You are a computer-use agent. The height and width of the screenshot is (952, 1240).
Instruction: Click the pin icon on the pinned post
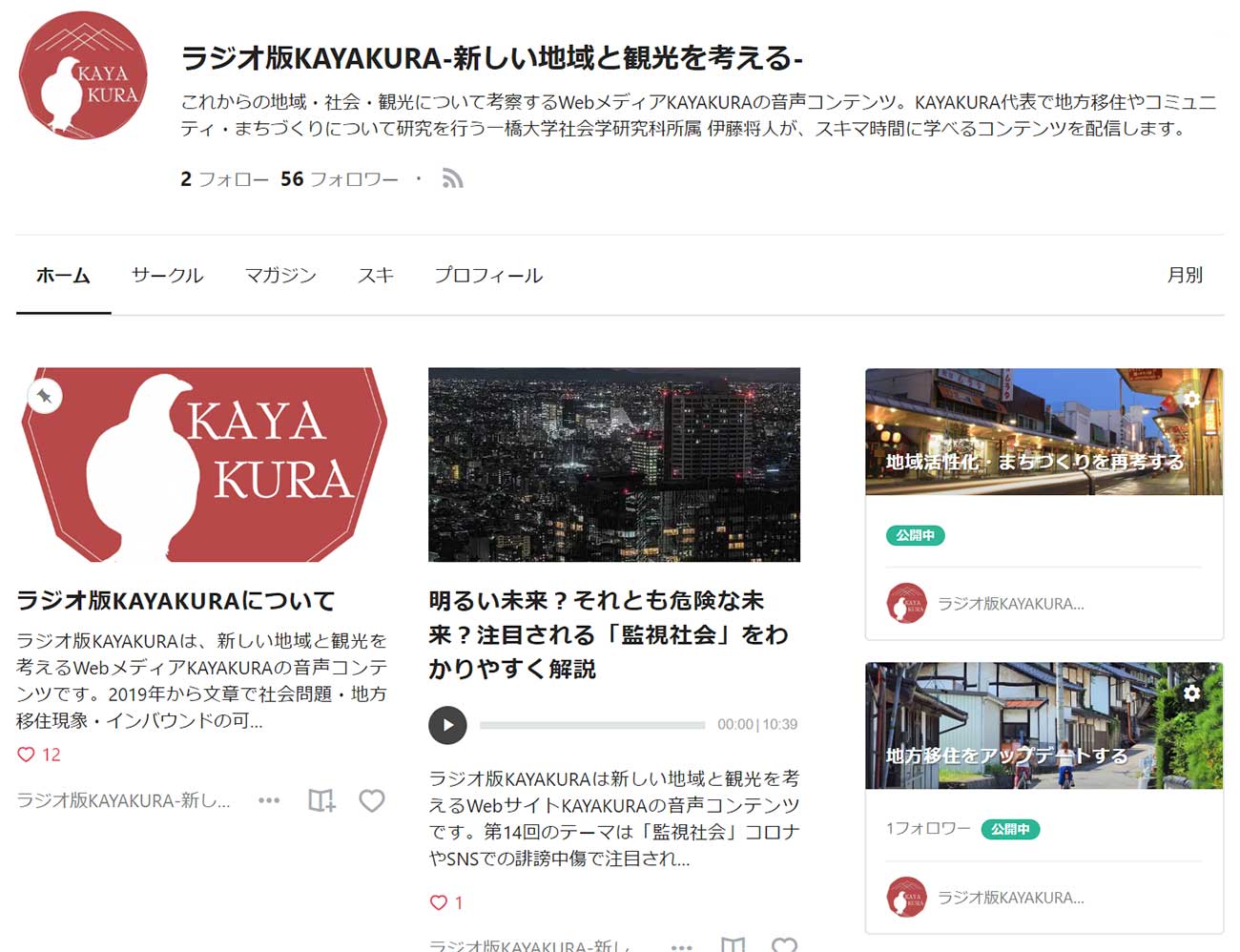[44, 394]
